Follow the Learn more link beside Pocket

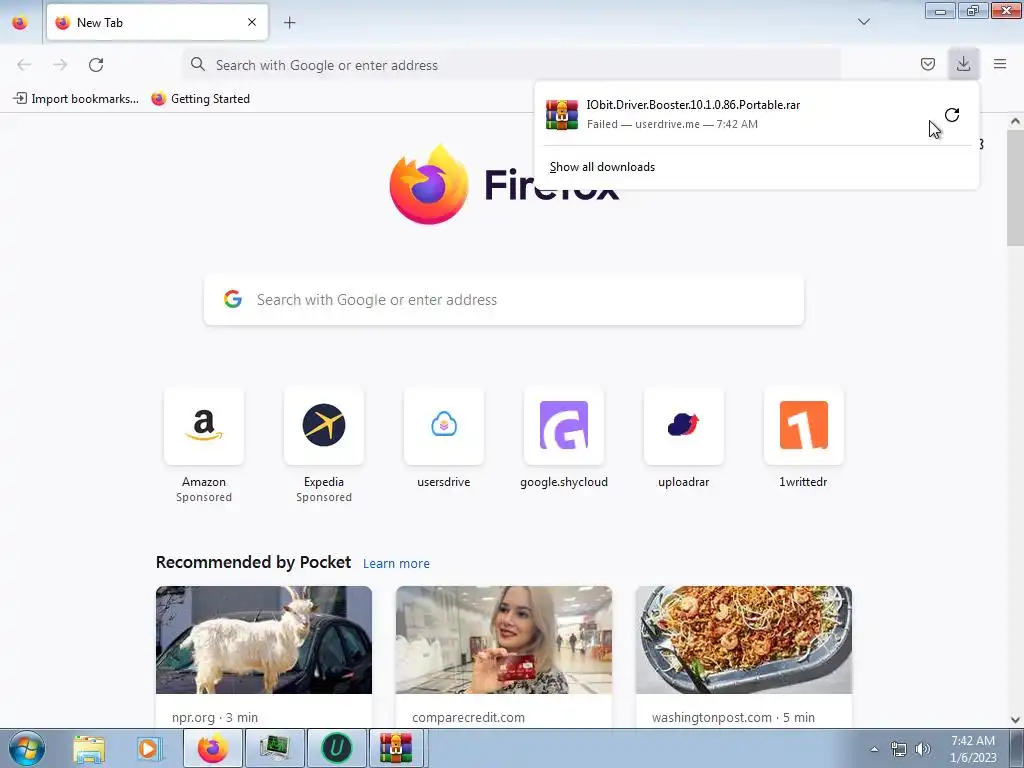pyautogui.click(x=396, y=564)
